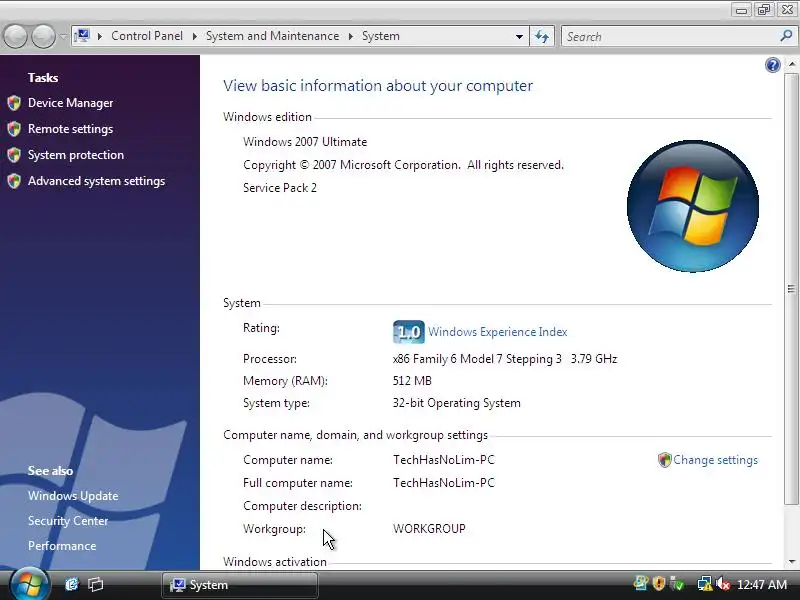This screenshot has width=800, height=600.
Task: Select System and Maintenance breadcrumb
Action: click(x=272, y=36)
